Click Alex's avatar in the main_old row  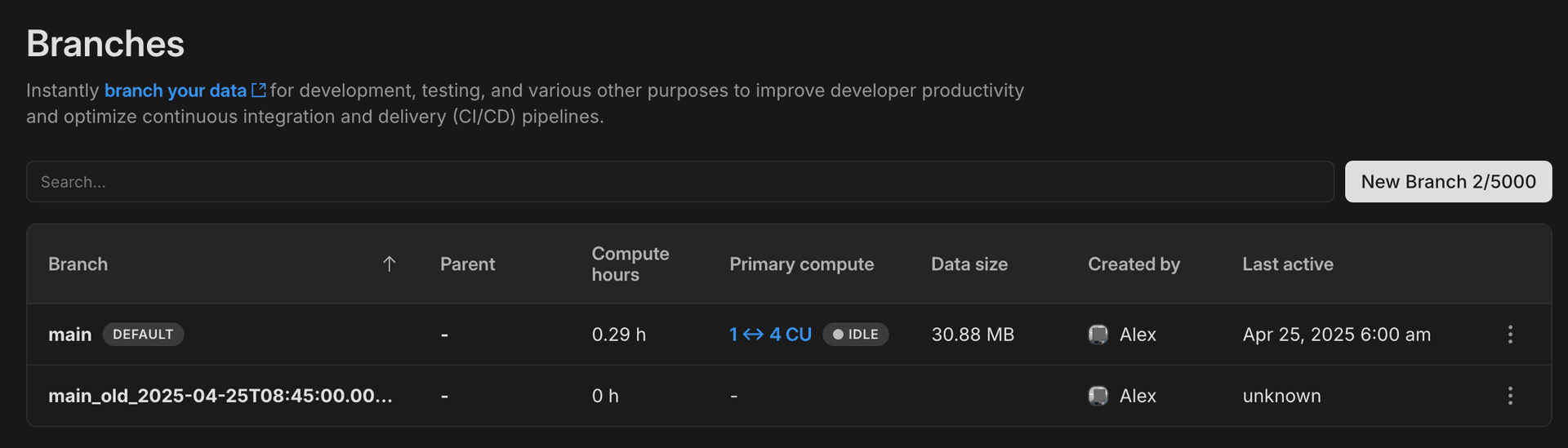(1098, 396)
